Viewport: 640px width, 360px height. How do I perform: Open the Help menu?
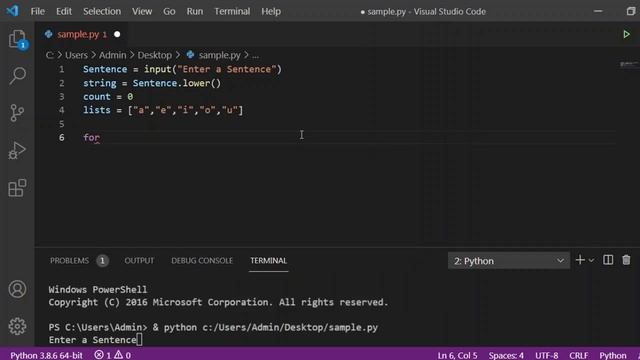271,11
